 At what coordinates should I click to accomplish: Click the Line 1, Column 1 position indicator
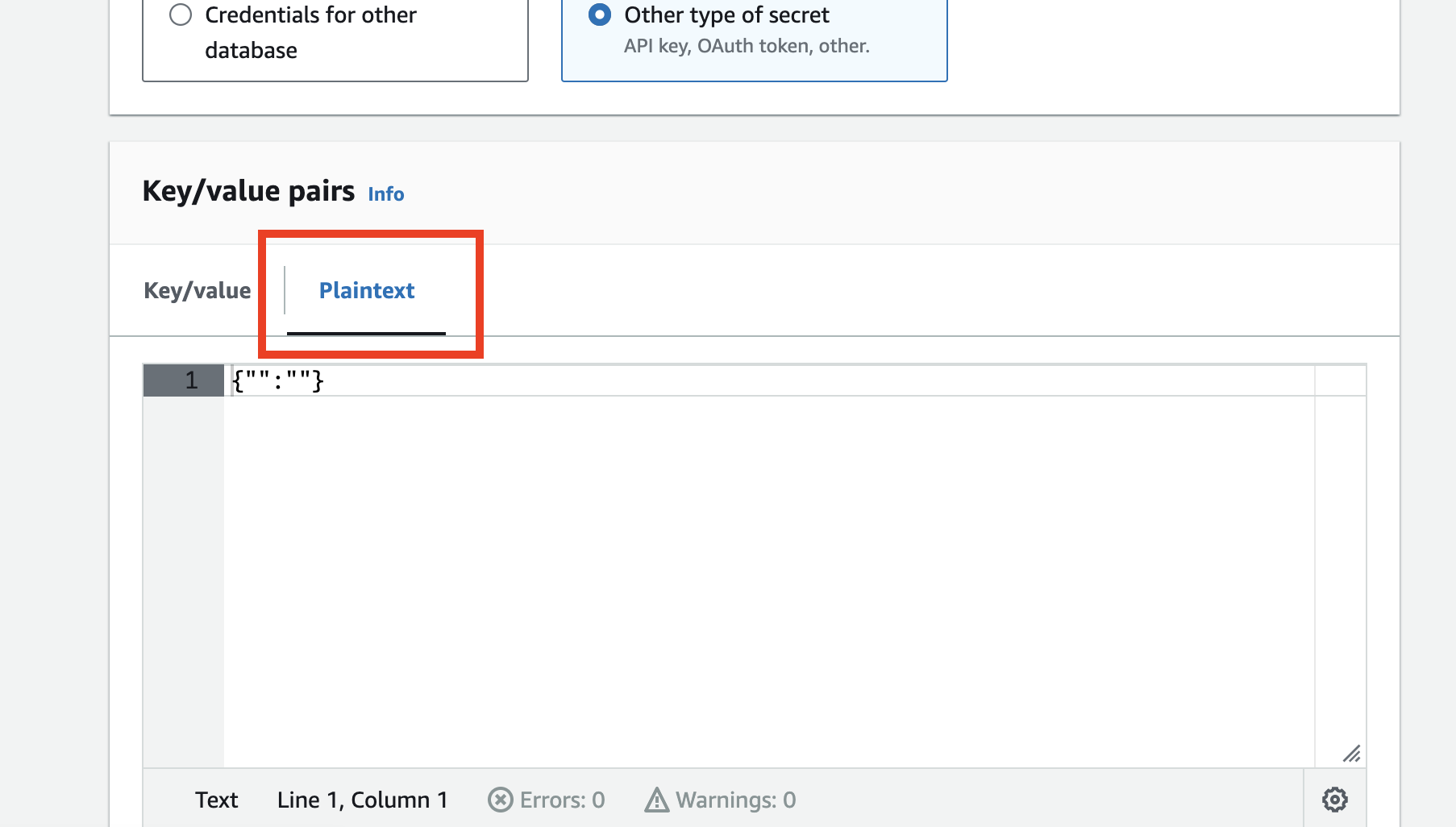(362, 800)
